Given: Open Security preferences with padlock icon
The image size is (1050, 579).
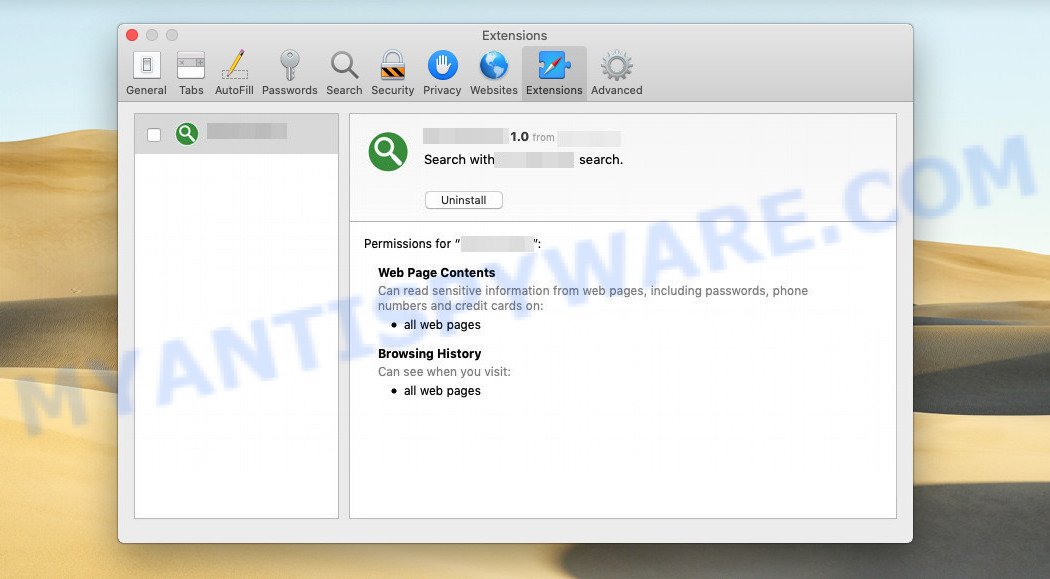Looking at the screenshot, I should (x=392, y=73).
